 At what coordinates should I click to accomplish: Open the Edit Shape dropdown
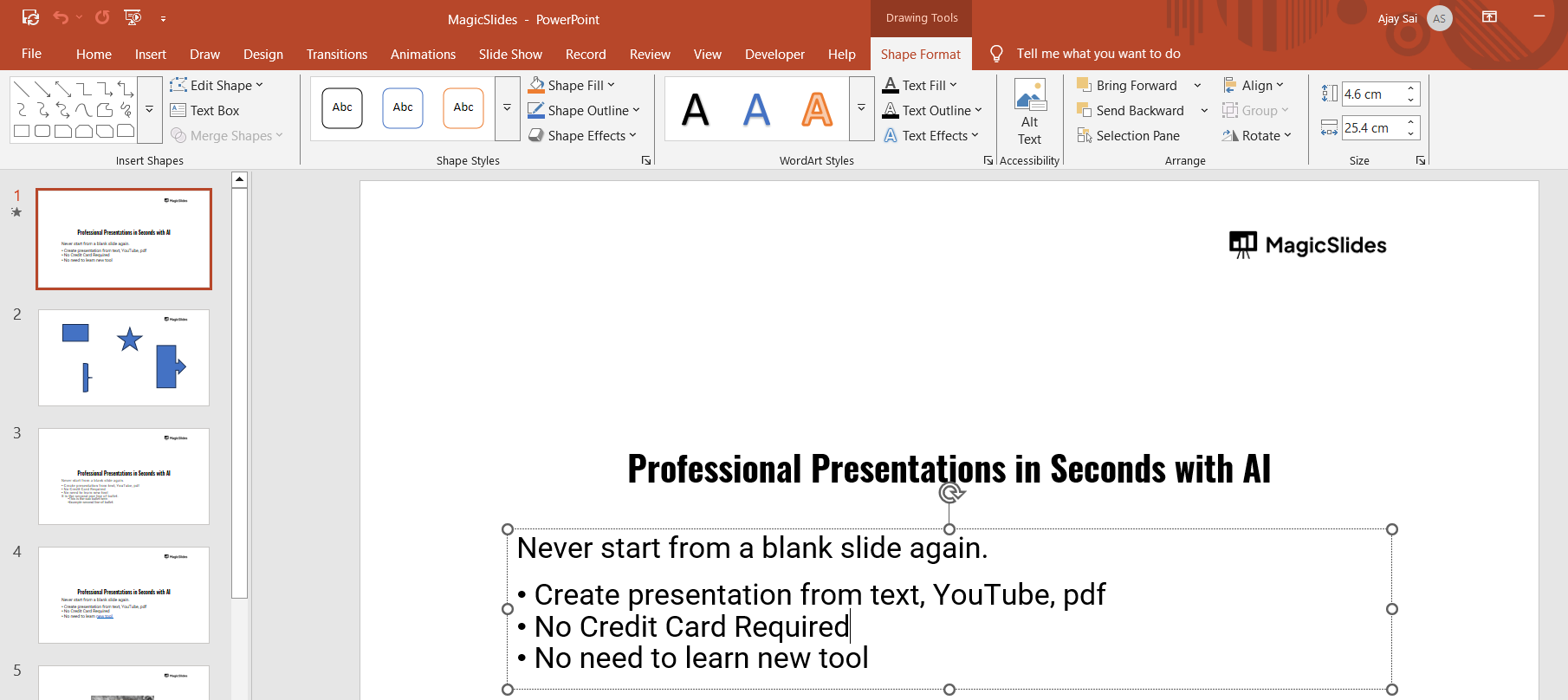click(x=217, y=85)
